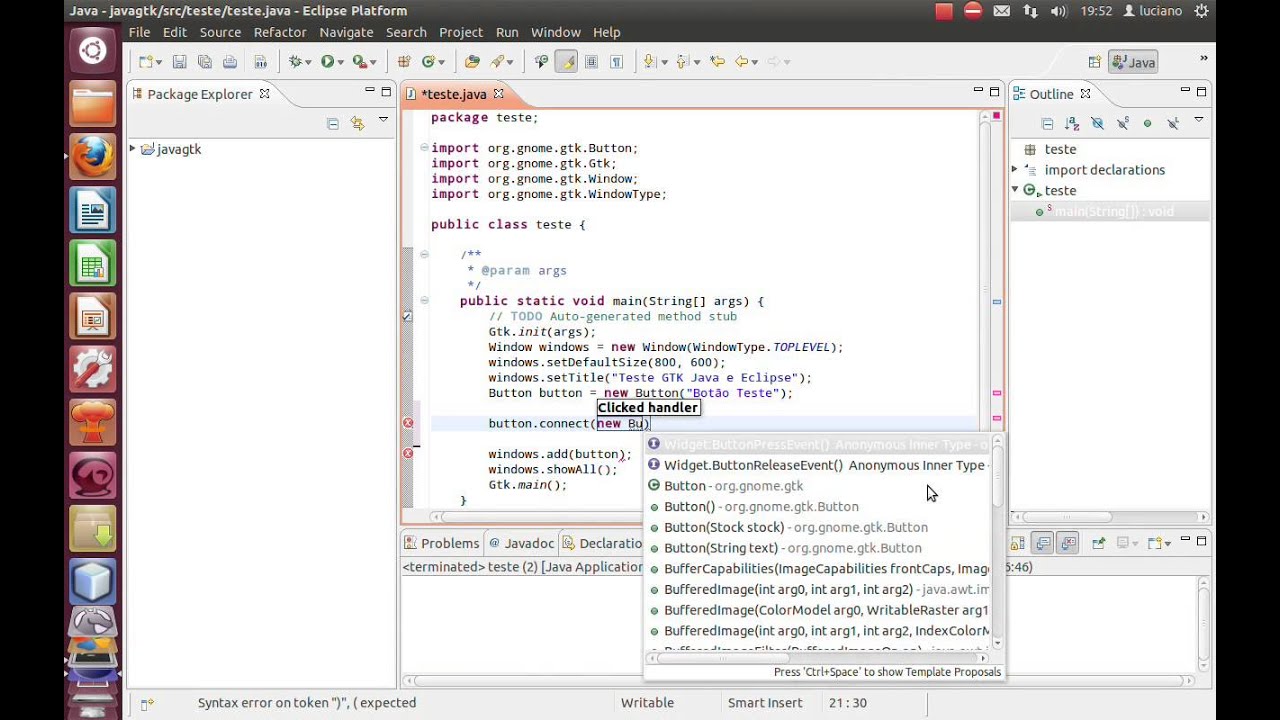
Task: Click the New wizard toolbar icon
Action: [x=146, y=62]
